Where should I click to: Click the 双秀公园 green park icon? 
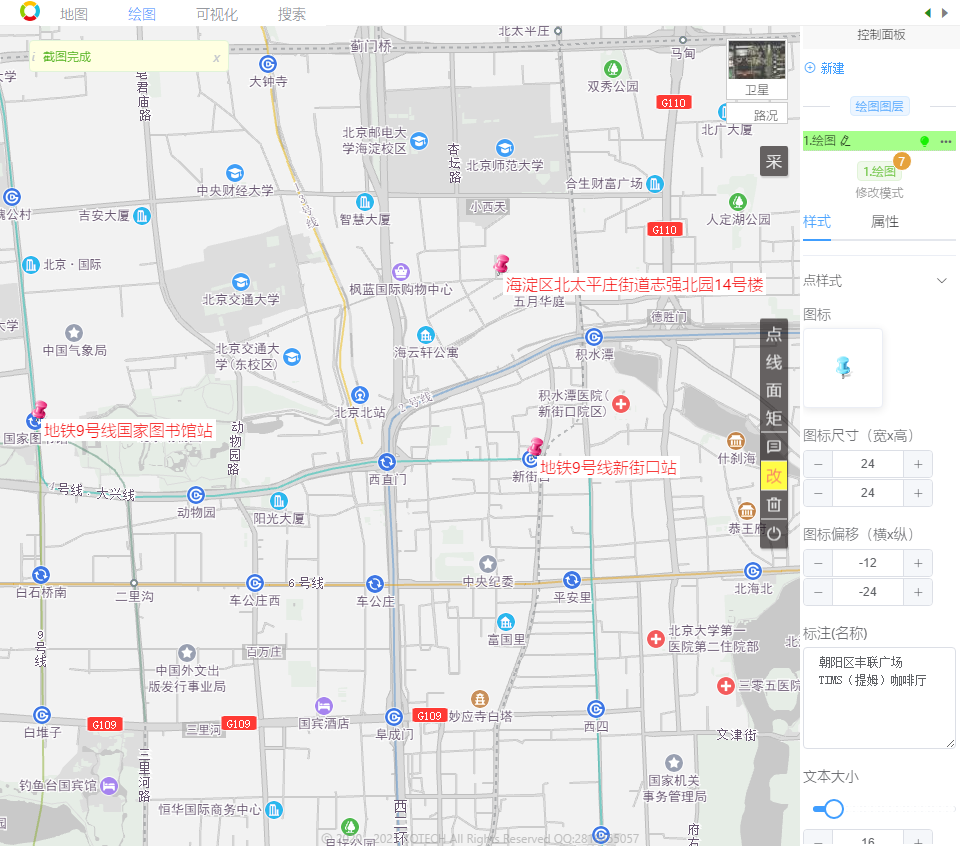[613, 69]
